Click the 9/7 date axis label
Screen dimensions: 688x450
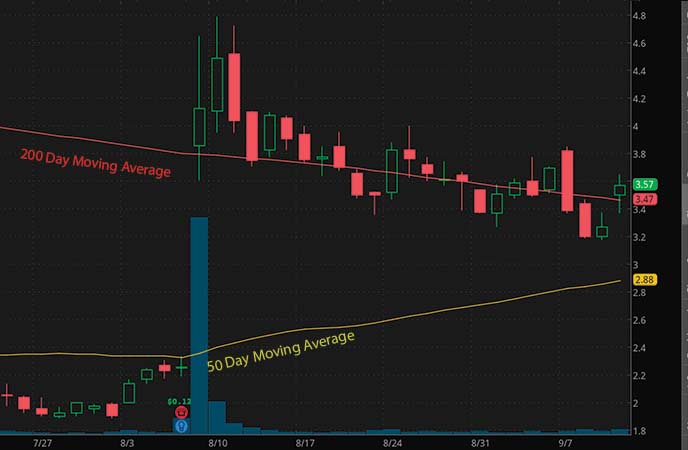565,443
